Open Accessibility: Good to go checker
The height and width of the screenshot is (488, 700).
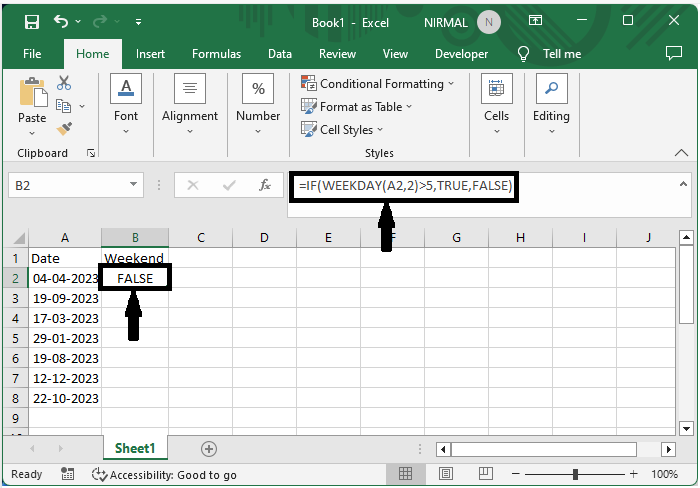tap(164, 475)
